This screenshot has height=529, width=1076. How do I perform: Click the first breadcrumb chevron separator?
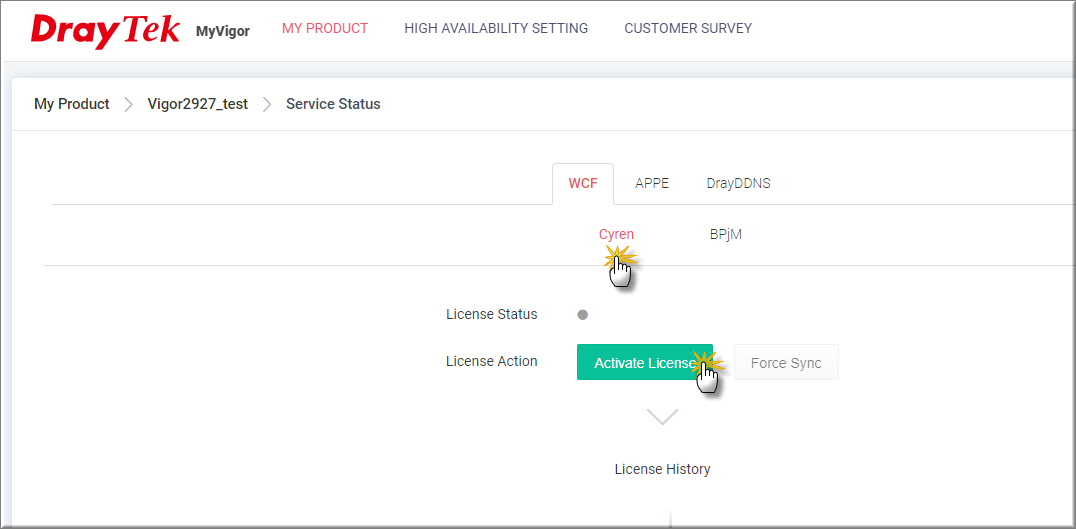click(x=128, y=104)
